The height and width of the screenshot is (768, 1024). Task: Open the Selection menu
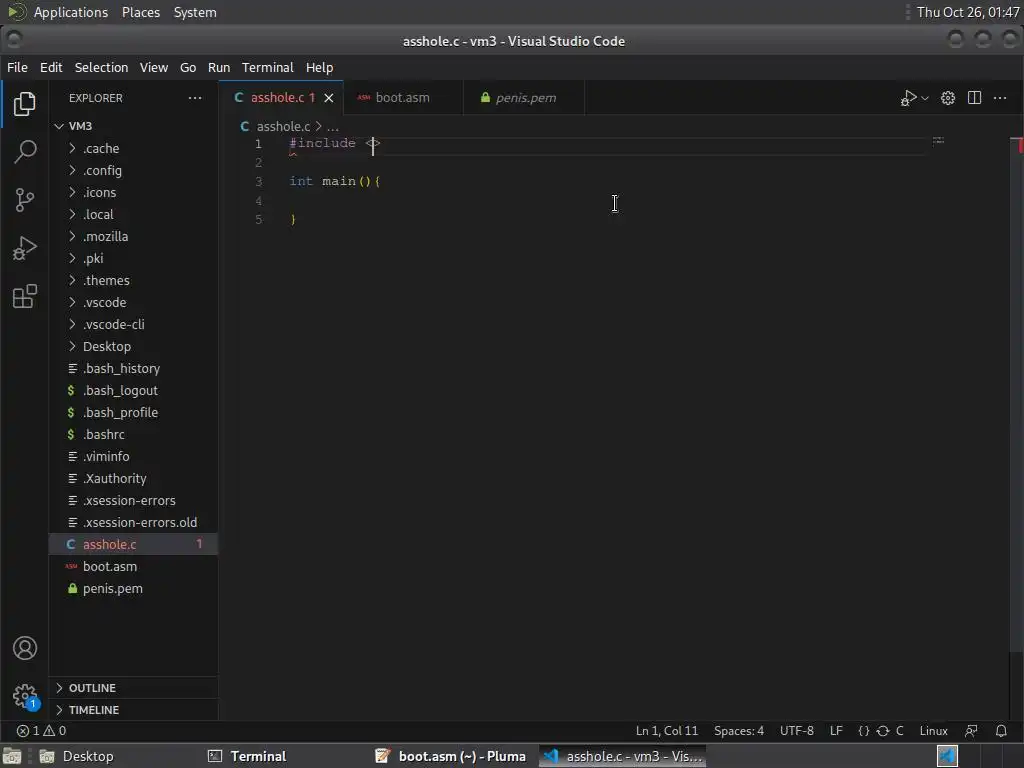(x=101, y=67)
